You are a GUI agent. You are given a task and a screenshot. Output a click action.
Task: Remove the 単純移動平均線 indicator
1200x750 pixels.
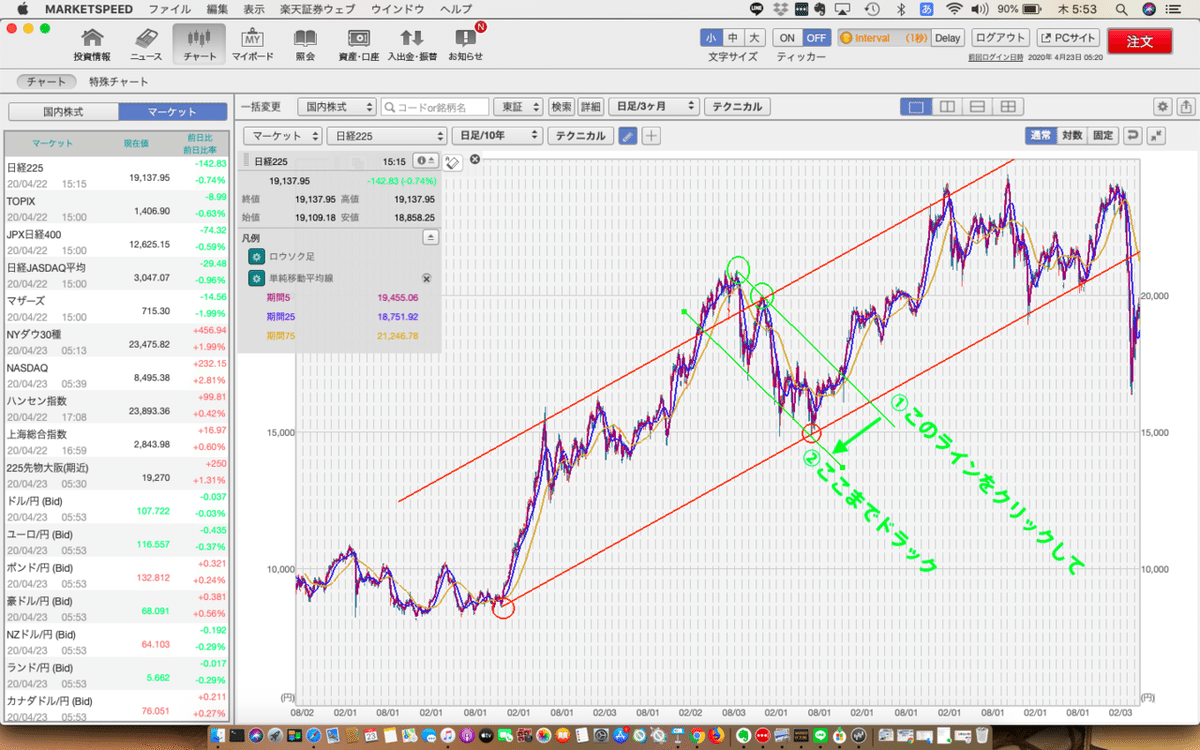pyautogui.click(x=426, y=279)
